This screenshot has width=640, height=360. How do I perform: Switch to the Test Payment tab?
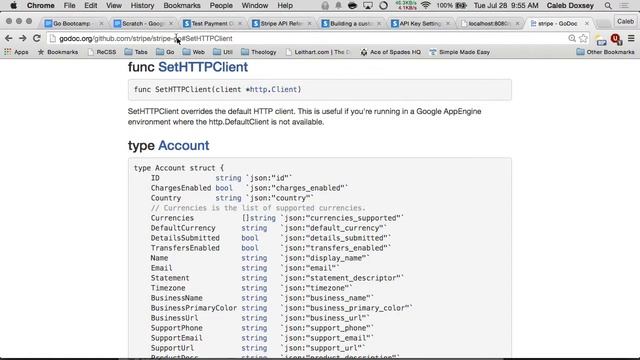(x=212, y=24)
